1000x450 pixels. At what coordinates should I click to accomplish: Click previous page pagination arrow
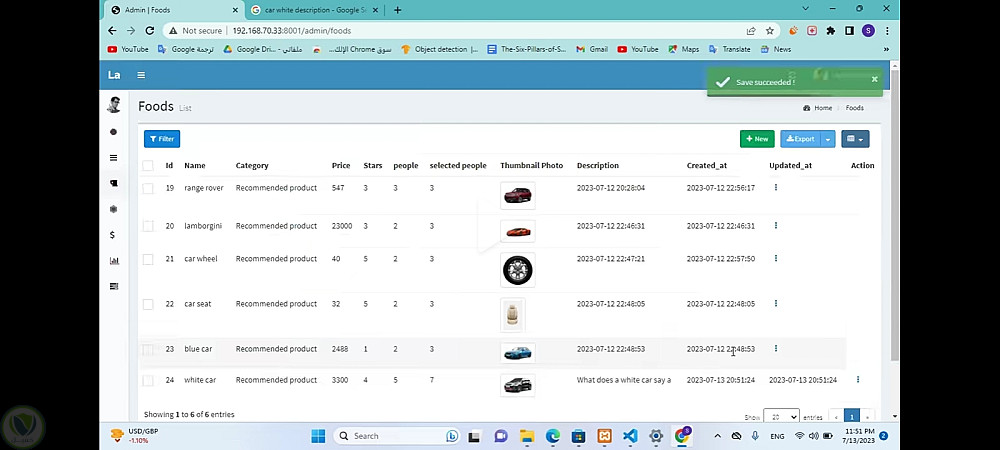point(837,417)
